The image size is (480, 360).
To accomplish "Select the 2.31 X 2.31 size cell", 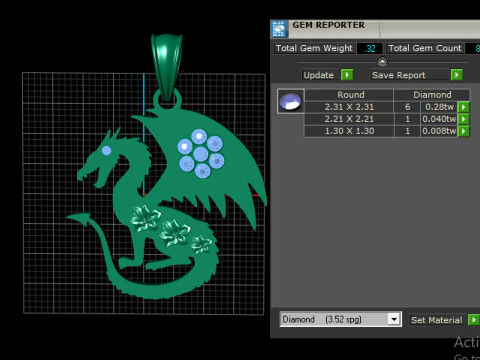I will click(349, 107).
